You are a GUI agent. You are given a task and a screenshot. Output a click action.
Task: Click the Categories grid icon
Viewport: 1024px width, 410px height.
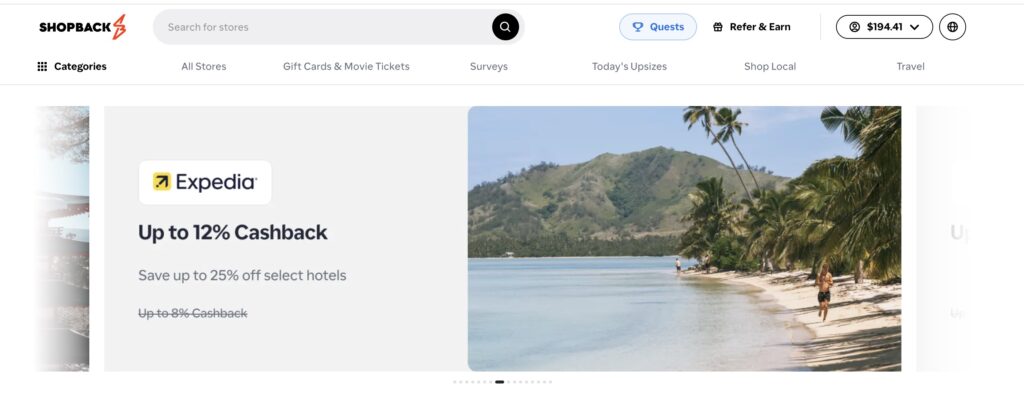coord(42,67)
